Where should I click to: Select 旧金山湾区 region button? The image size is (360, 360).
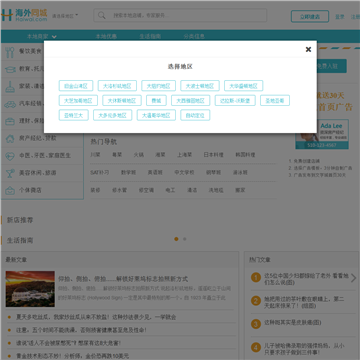[76, 86]
